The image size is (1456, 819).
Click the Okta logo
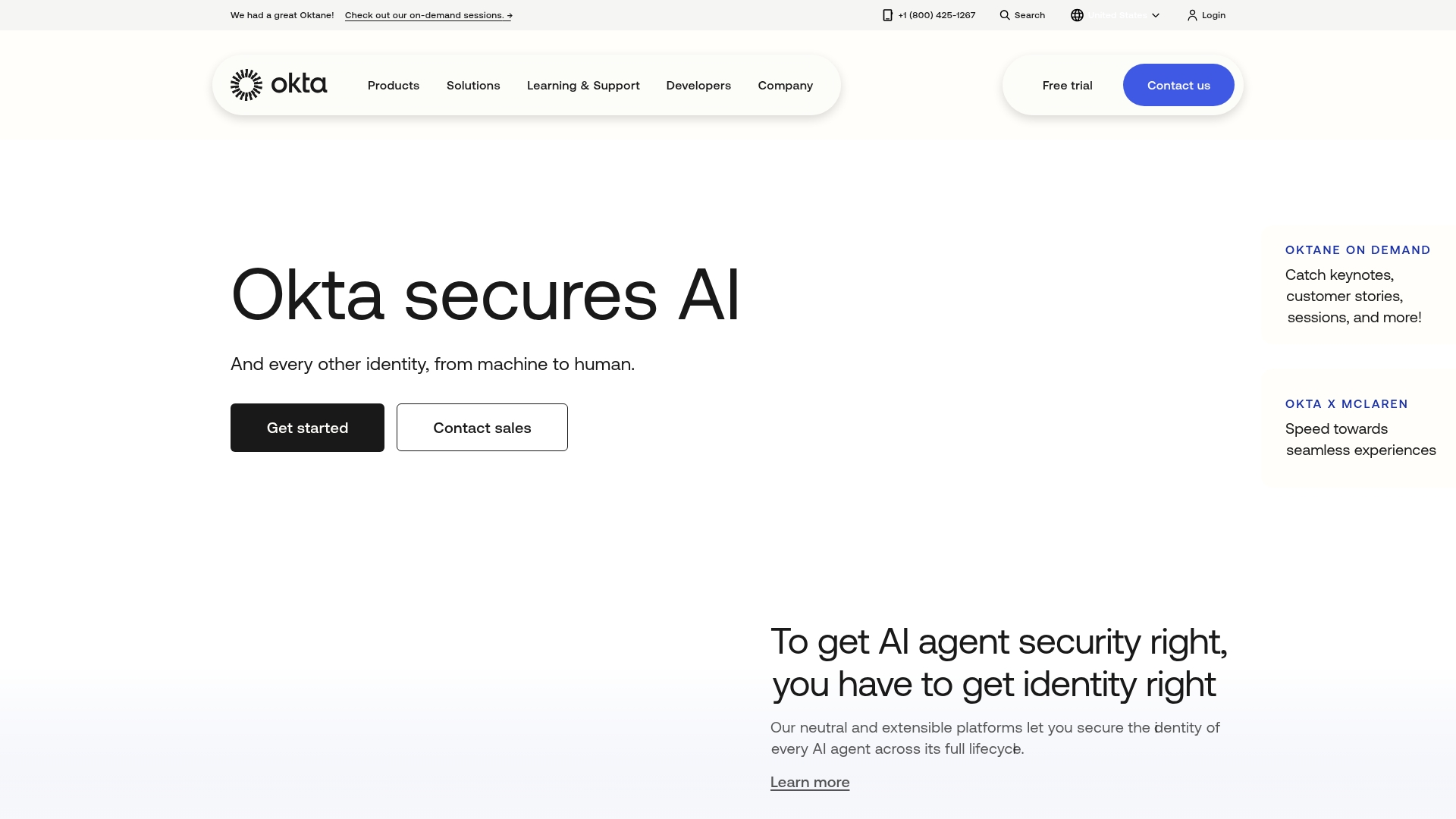click(278, 85)
